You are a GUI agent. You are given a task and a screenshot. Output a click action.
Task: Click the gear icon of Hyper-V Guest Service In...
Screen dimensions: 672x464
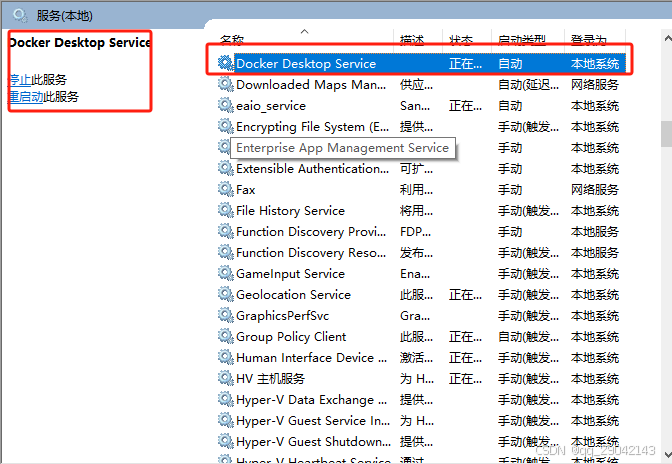point(225,420)
